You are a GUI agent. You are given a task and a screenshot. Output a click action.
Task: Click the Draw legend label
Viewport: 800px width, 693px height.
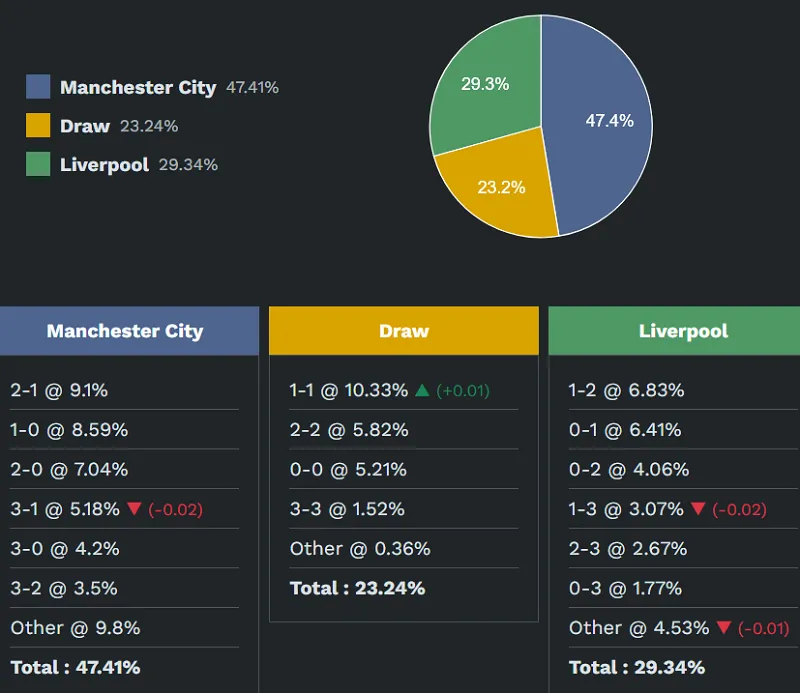(85, 126)
